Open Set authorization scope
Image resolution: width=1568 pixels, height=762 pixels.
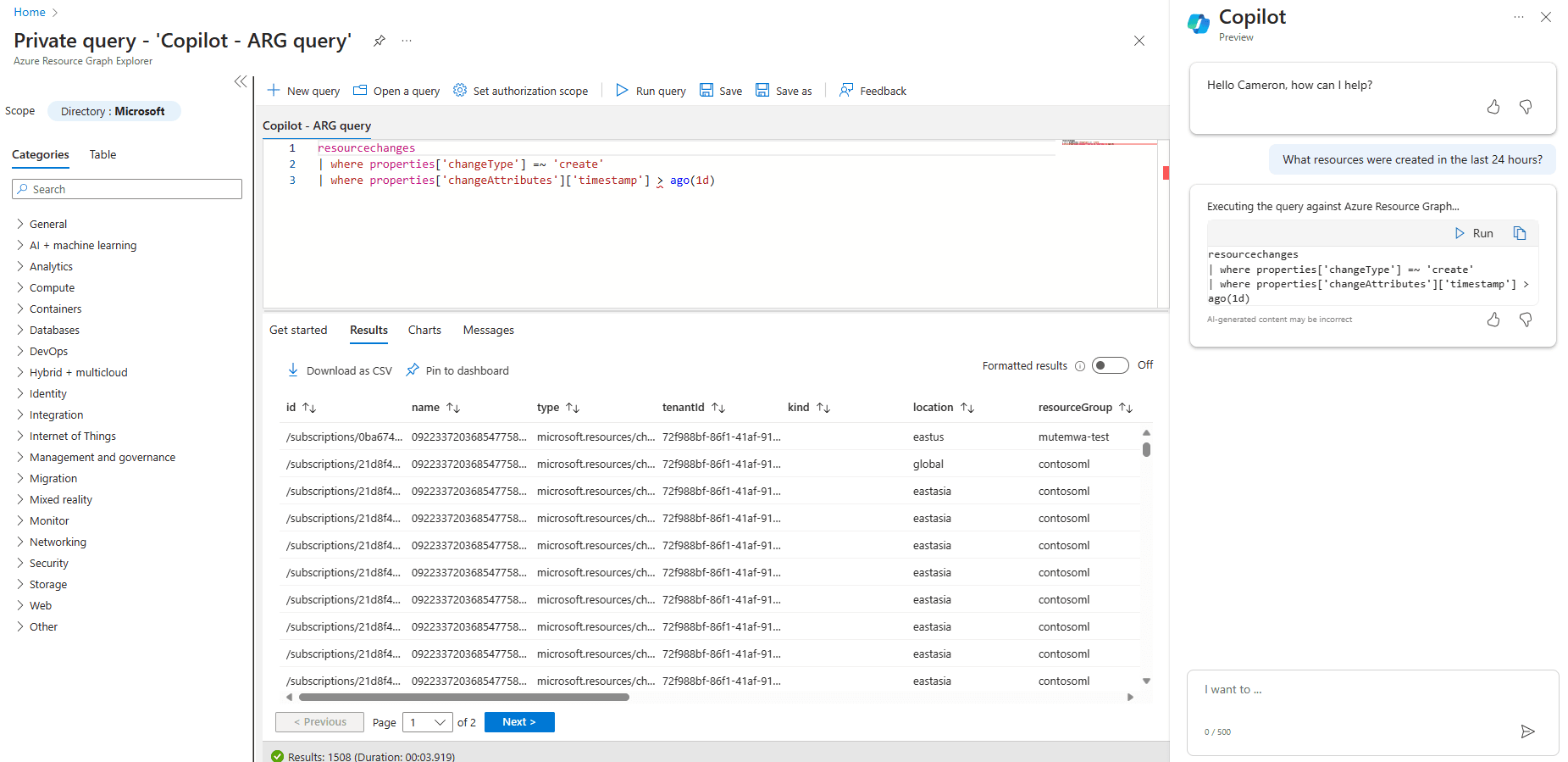pyautogui.click(x=520, y=91)
